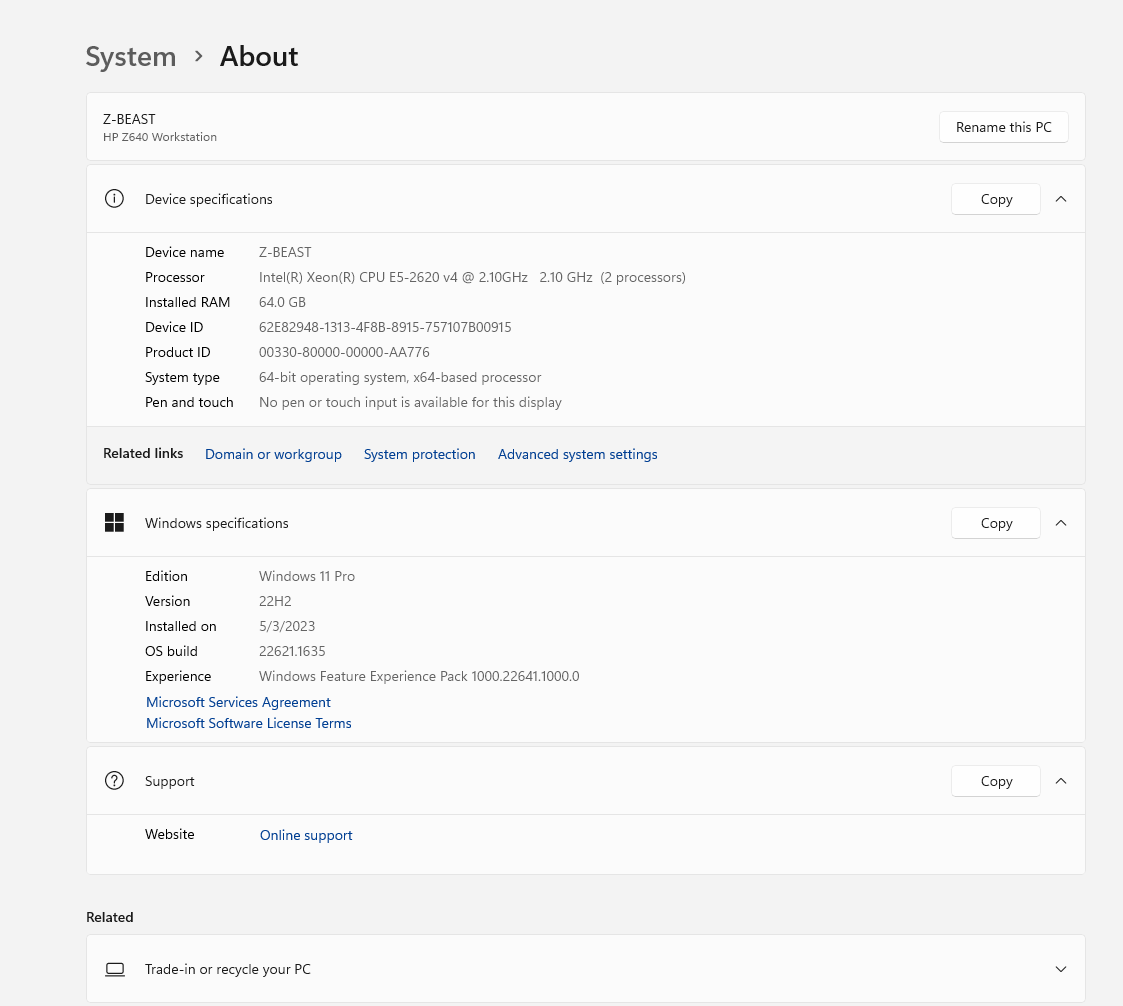Copy the Device specifications
This screenshot has height=1006, width=1123.
coord(996,199)
